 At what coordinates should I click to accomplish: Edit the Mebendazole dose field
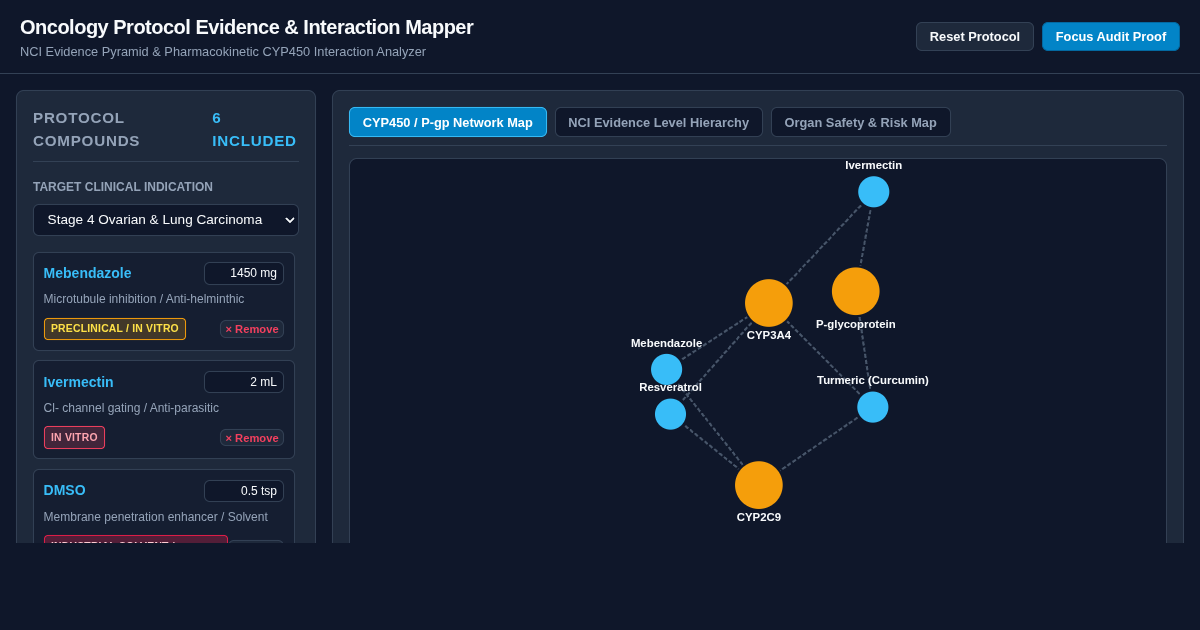[244, 273]
